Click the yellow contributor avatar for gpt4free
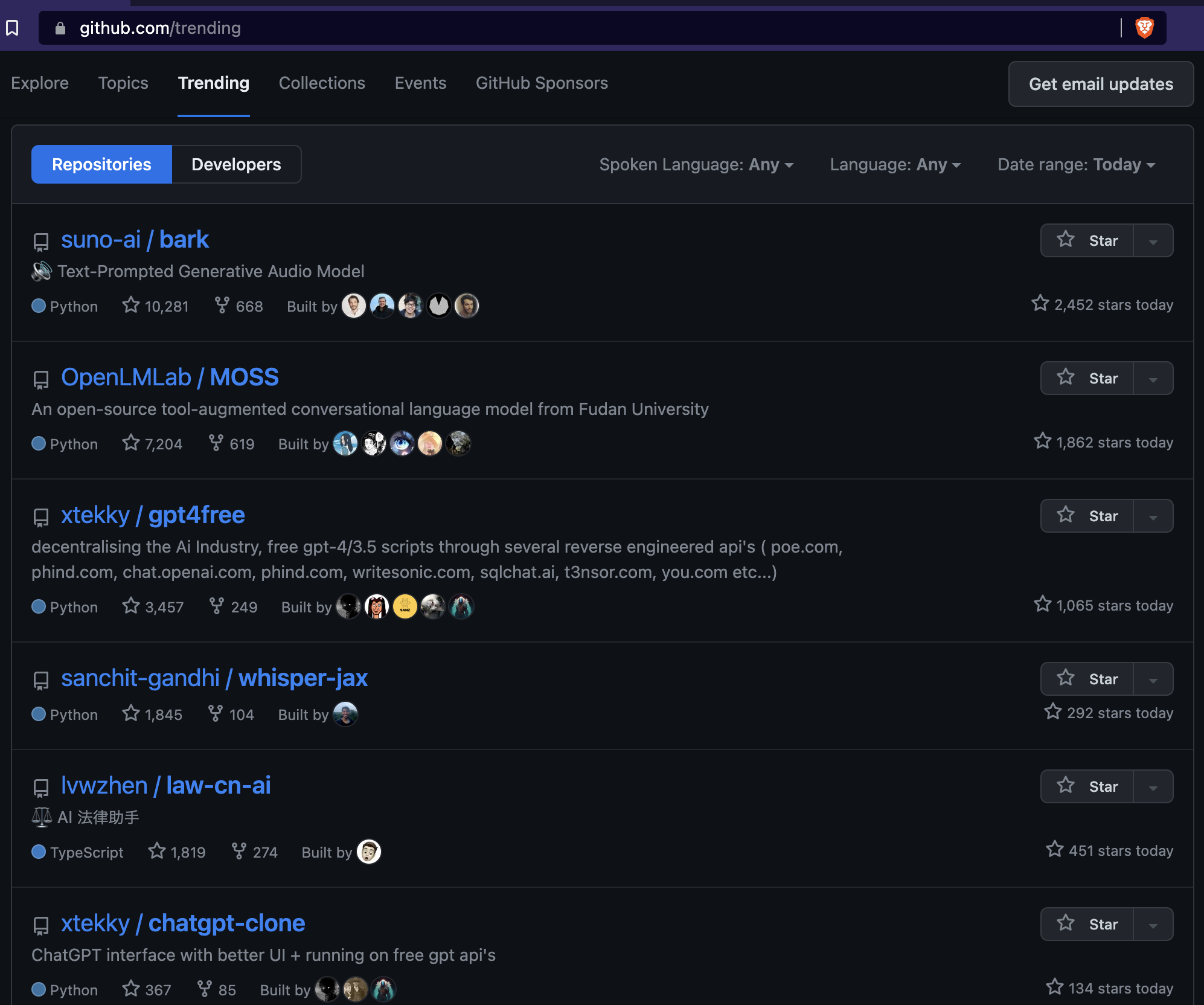Viewport: 1204px width, 1005px height. point(405,606)
